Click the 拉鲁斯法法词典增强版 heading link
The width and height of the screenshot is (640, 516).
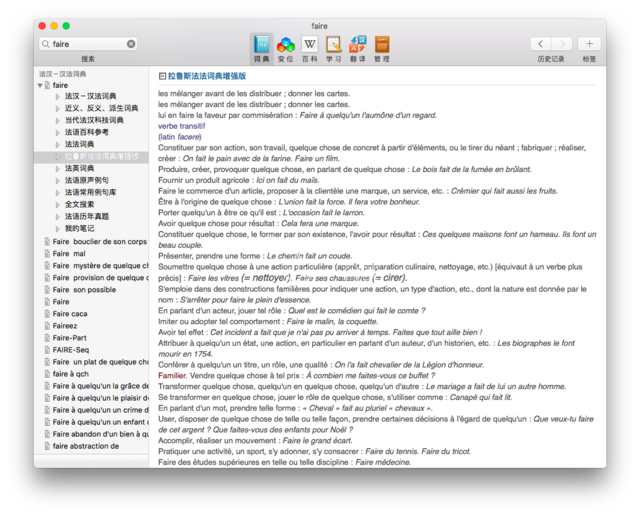click(207, 76)
